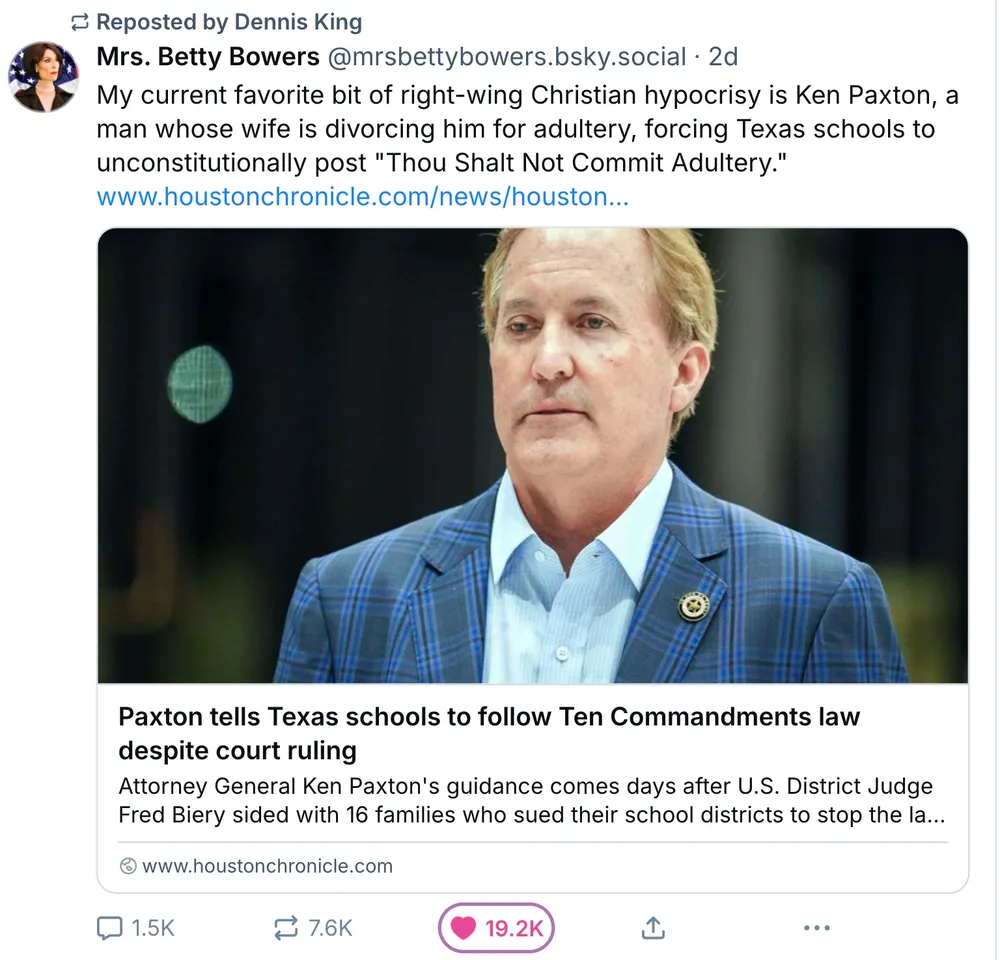Click the "2d" post timestamp
1000x960 pixels.
(x=723, y=57)
